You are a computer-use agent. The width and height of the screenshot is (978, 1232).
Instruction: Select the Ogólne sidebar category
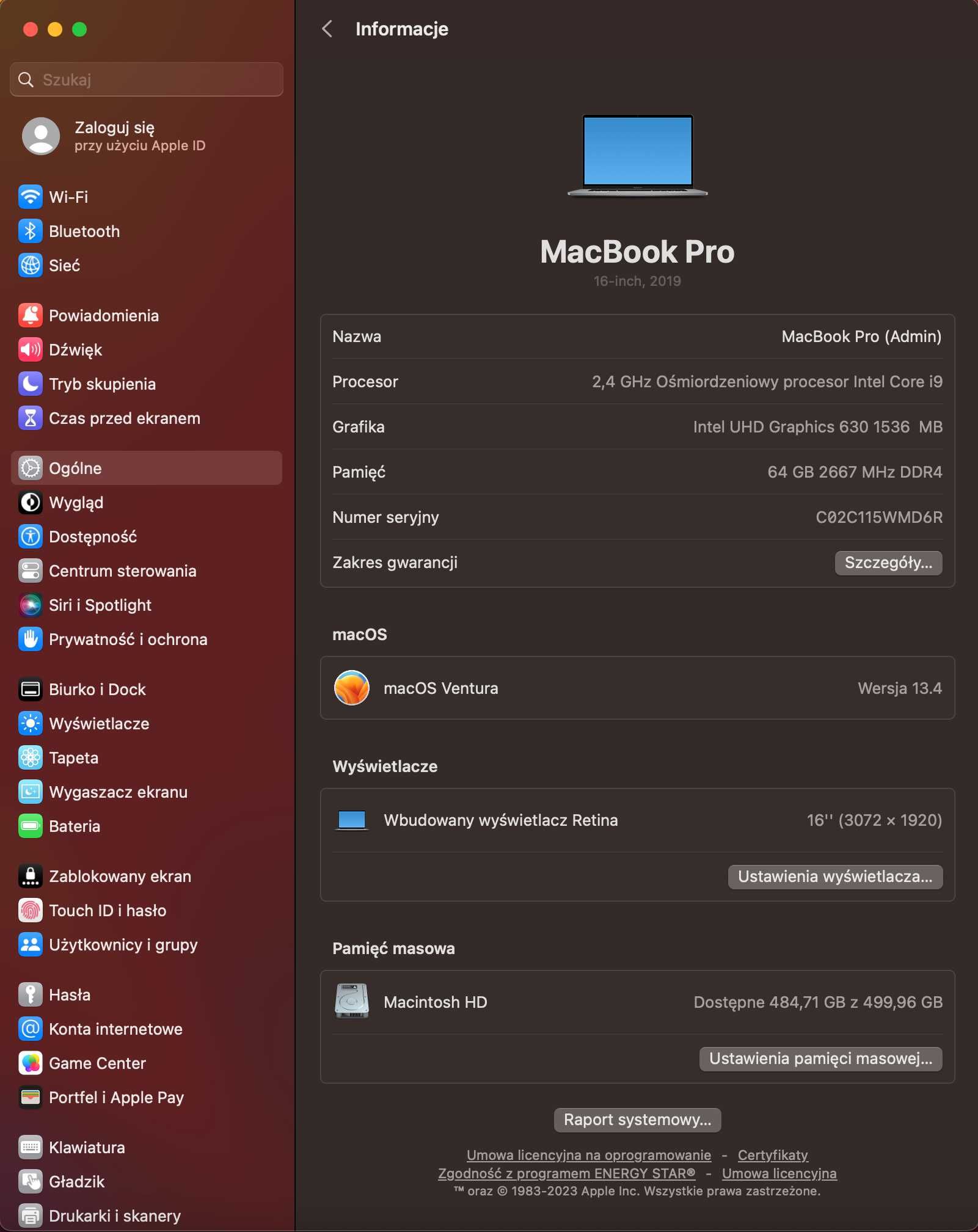(x=147, y=468)
